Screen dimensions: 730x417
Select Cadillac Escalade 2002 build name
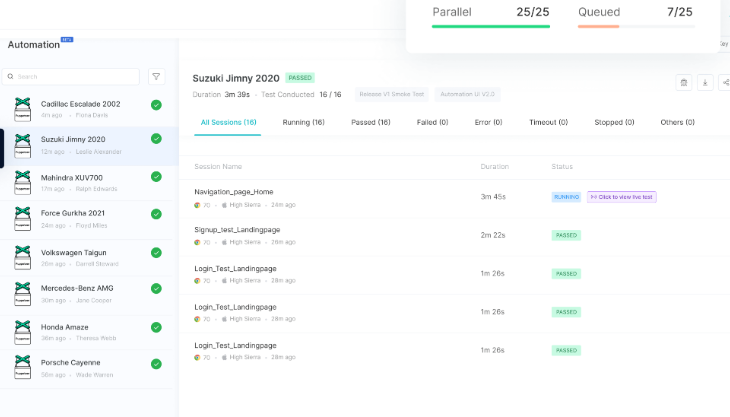(x=81, y=104)
